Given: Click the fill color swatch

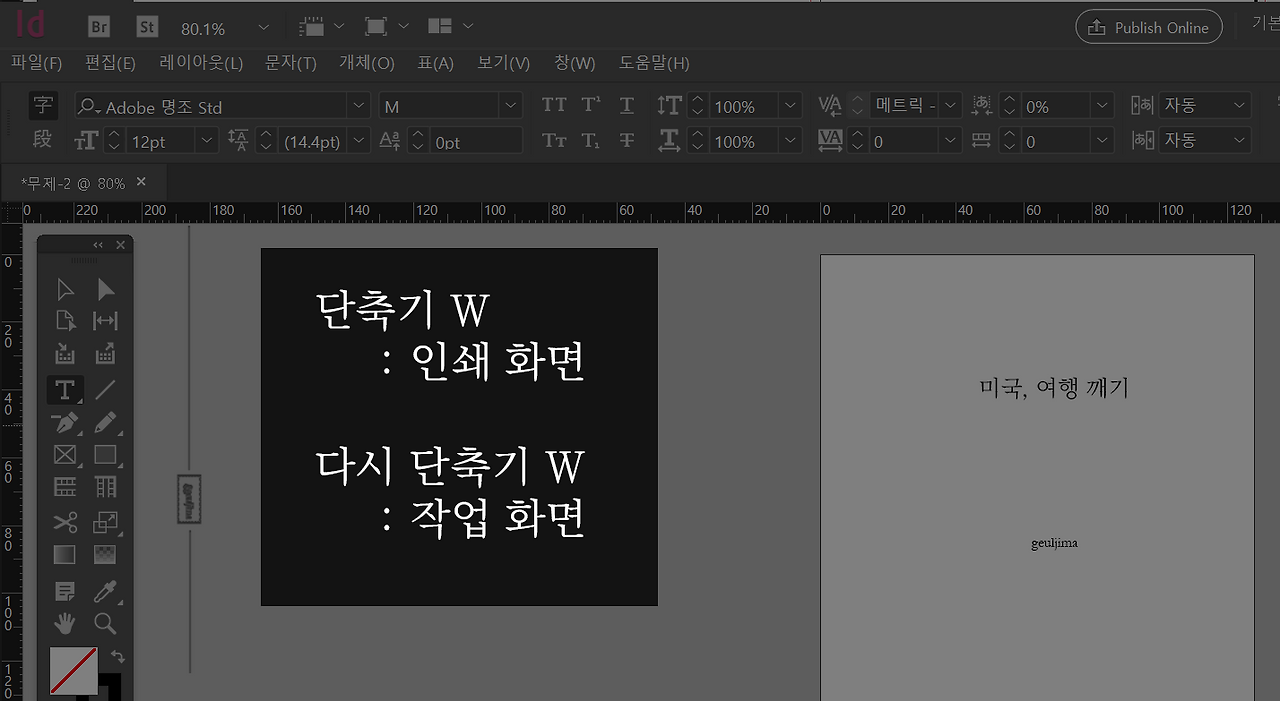Looking at the screenshot, I should click(x=74, y=671).
